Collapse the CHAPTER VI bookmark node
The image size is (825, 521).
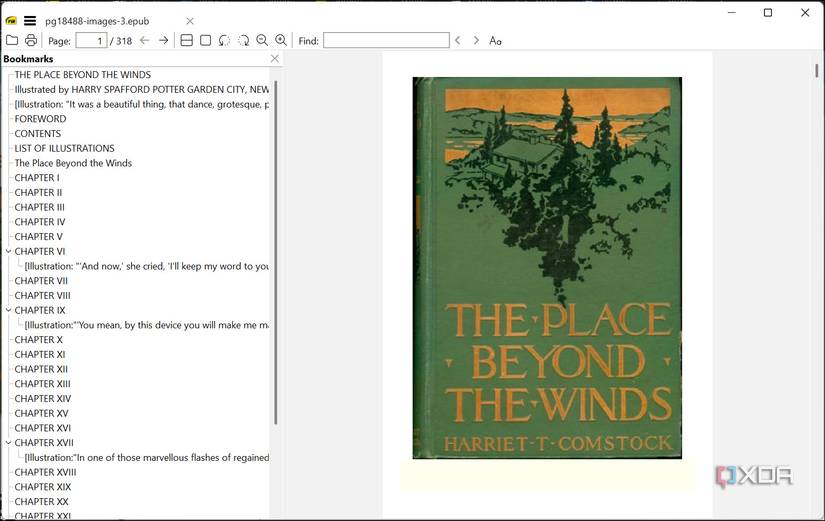point(8,252)
